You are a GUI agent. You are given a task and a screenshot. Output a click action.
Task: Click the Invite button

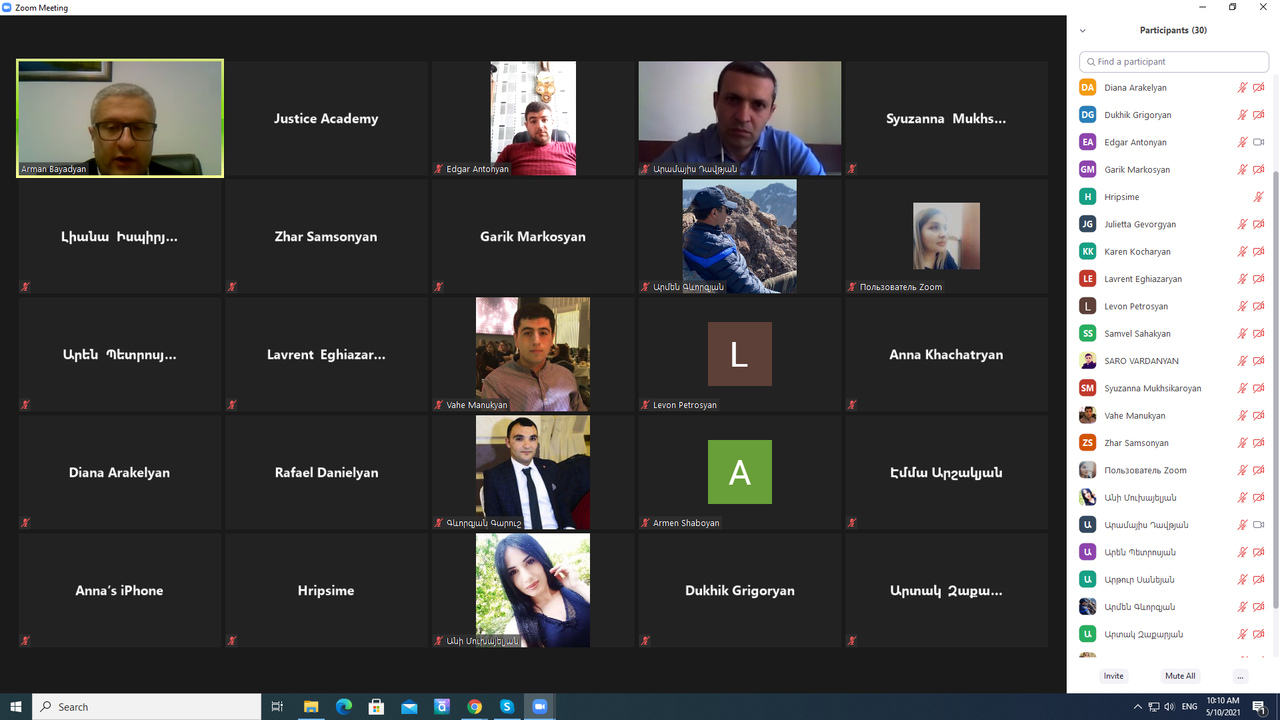pyautogui.click(x=1113, y=676)
